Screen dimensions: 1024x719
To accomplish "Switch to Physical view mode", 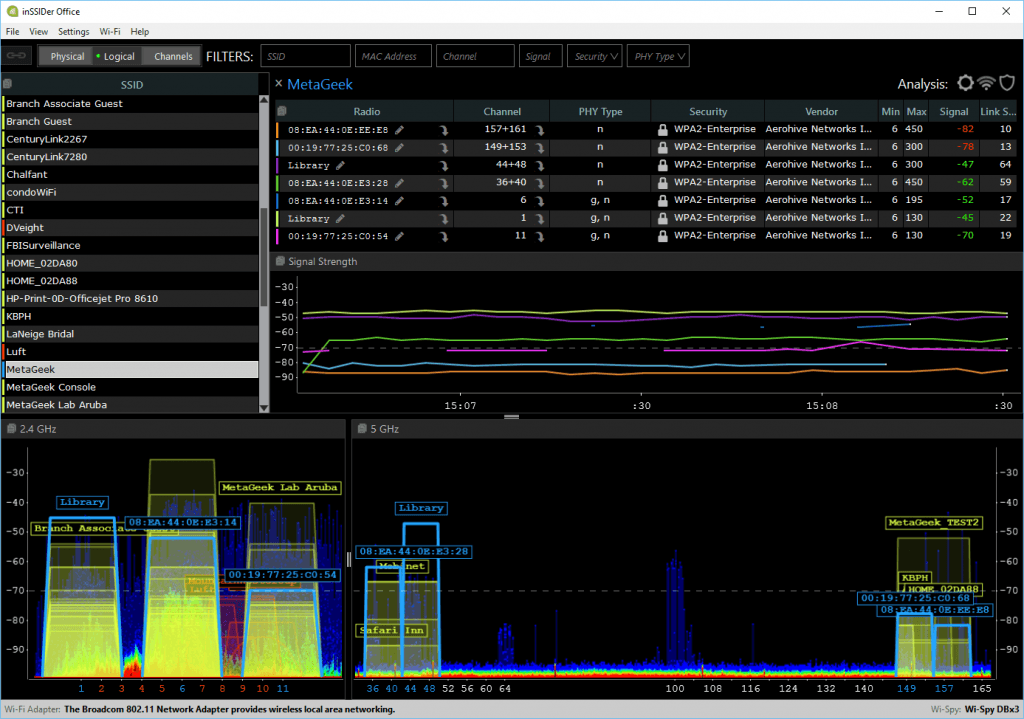I will coord(67,57).
